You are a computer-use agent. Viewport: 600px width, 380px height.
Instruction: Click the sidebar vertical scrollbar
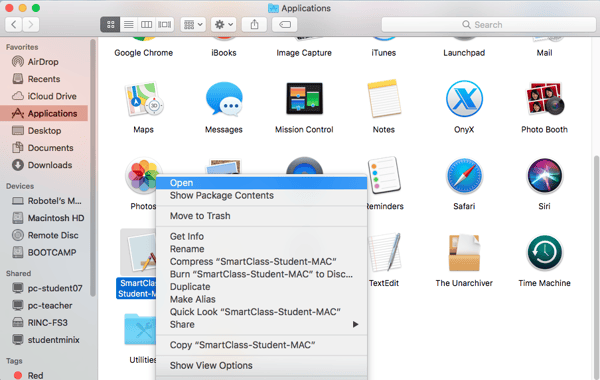pyautogui.click(x=93, y=167)
